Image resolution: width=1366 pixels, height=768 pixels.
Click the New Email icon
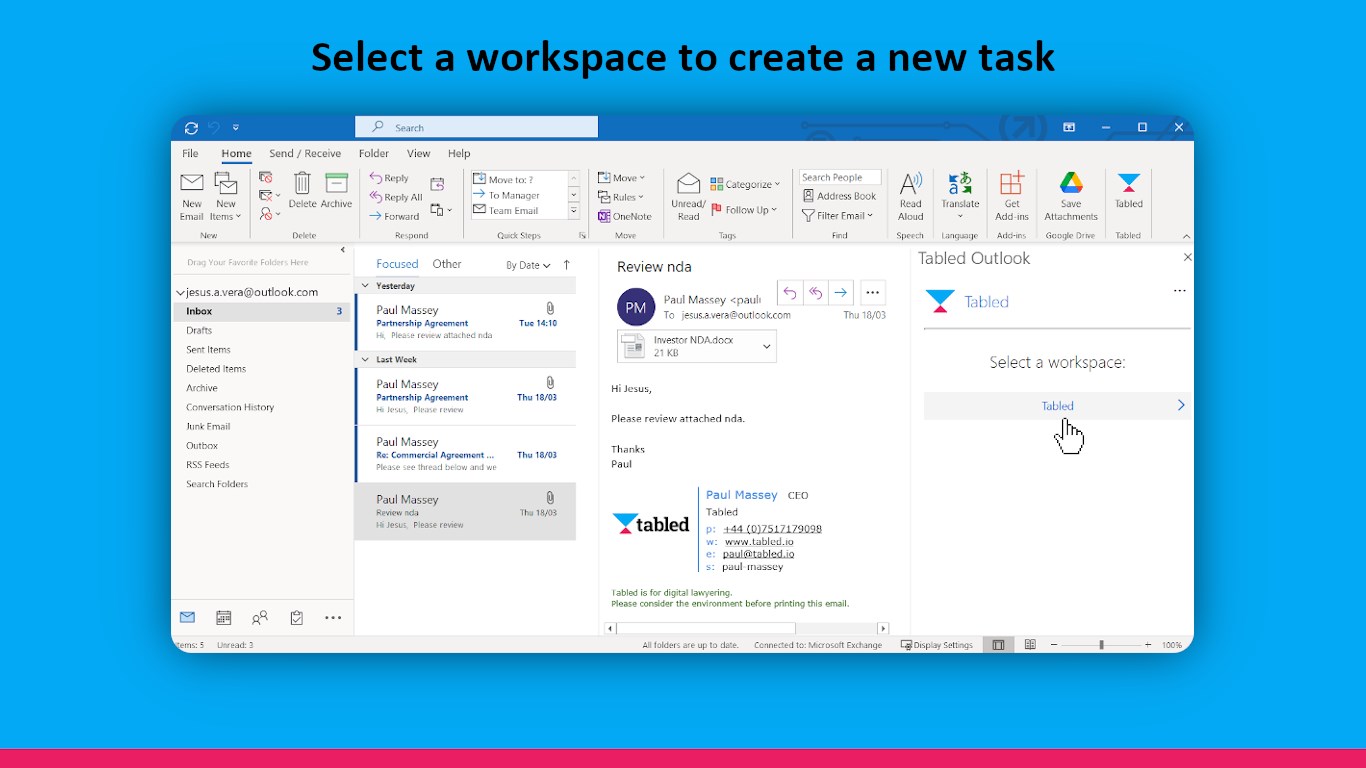tap(191, 184)
